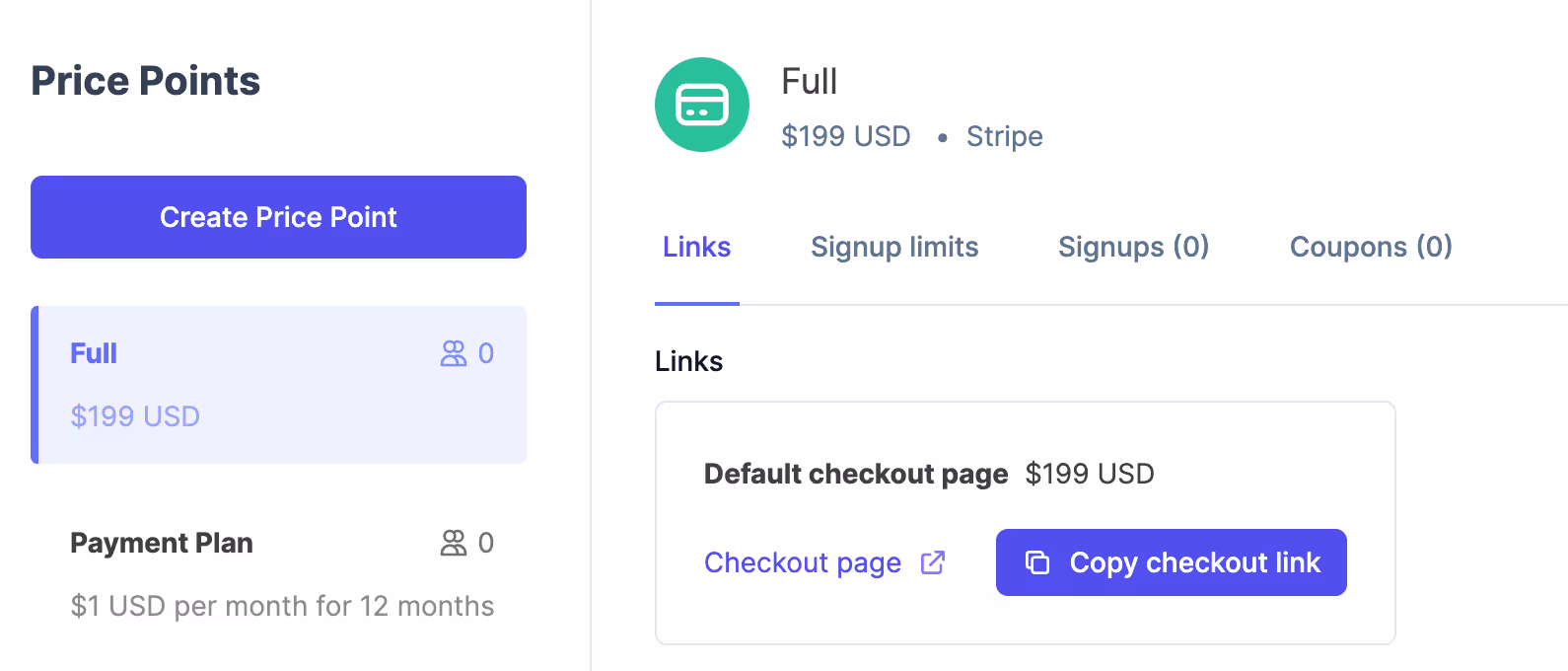Select the Links tab
Screen dimensions: 1568x671
tap(696, 247)
